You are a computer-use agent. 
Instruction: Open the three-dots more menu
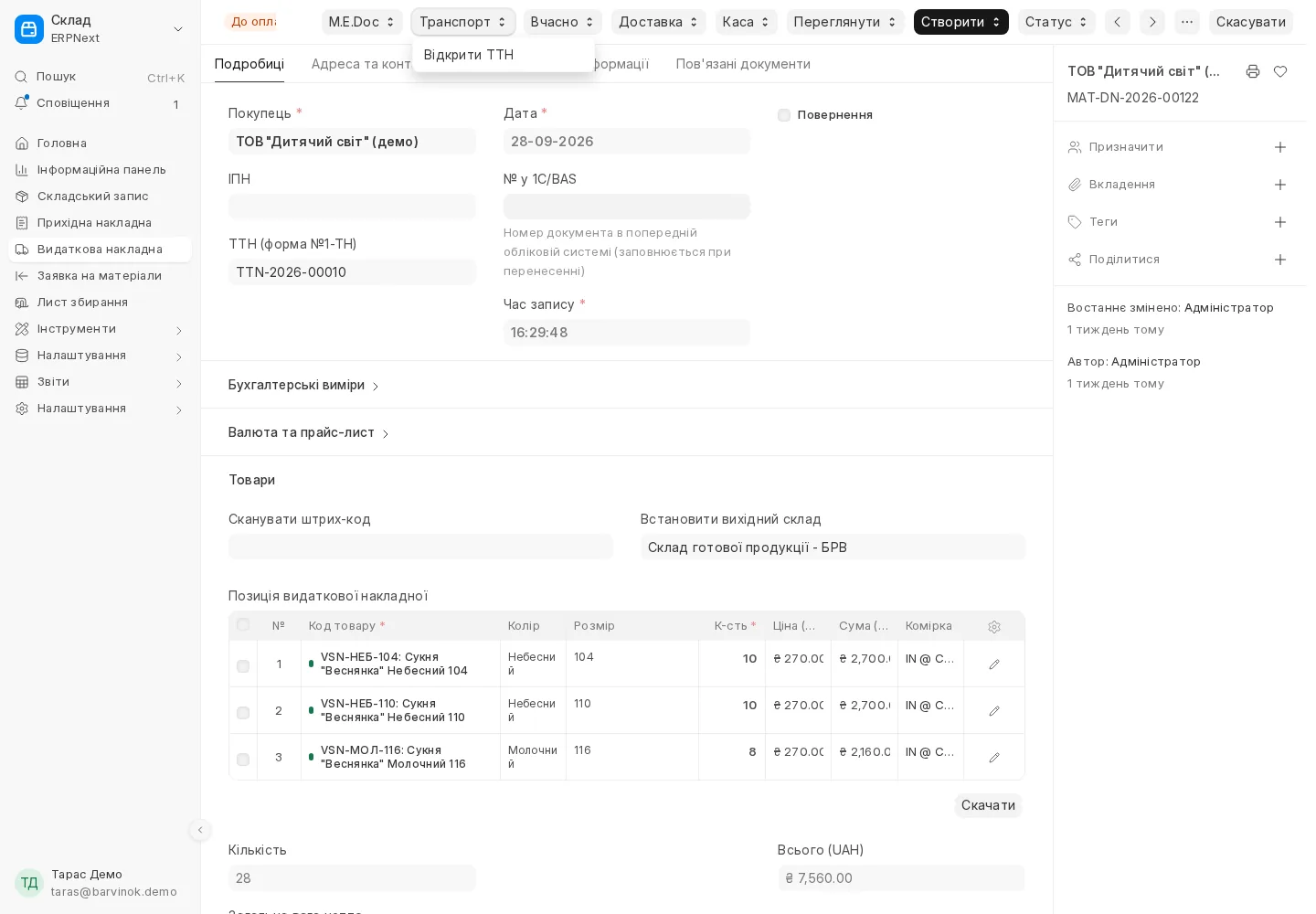pos(1187,22)
